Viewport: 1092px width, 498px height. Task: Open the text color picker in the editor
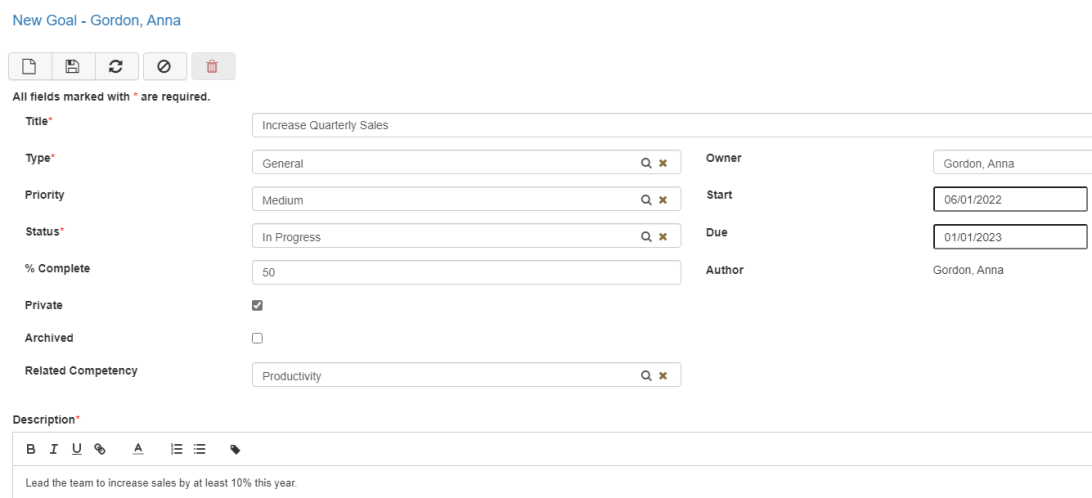point(138,450)
